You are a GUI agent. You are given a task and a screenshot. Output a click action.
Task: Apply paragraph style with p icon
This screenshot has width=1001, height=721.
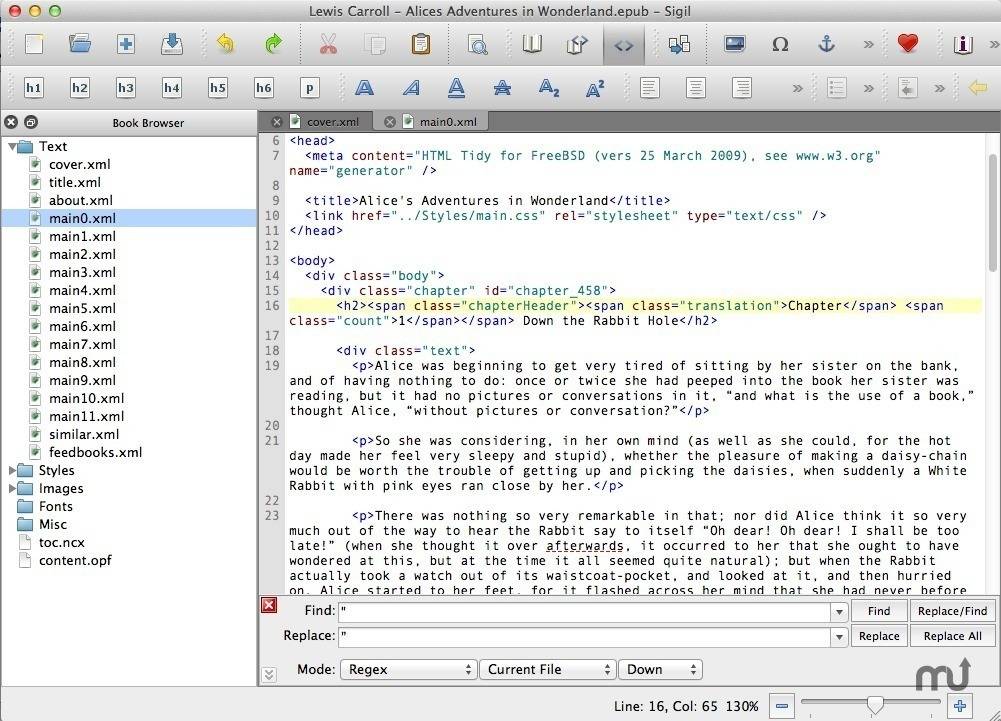pyautogui.click(x=309, y=87)
